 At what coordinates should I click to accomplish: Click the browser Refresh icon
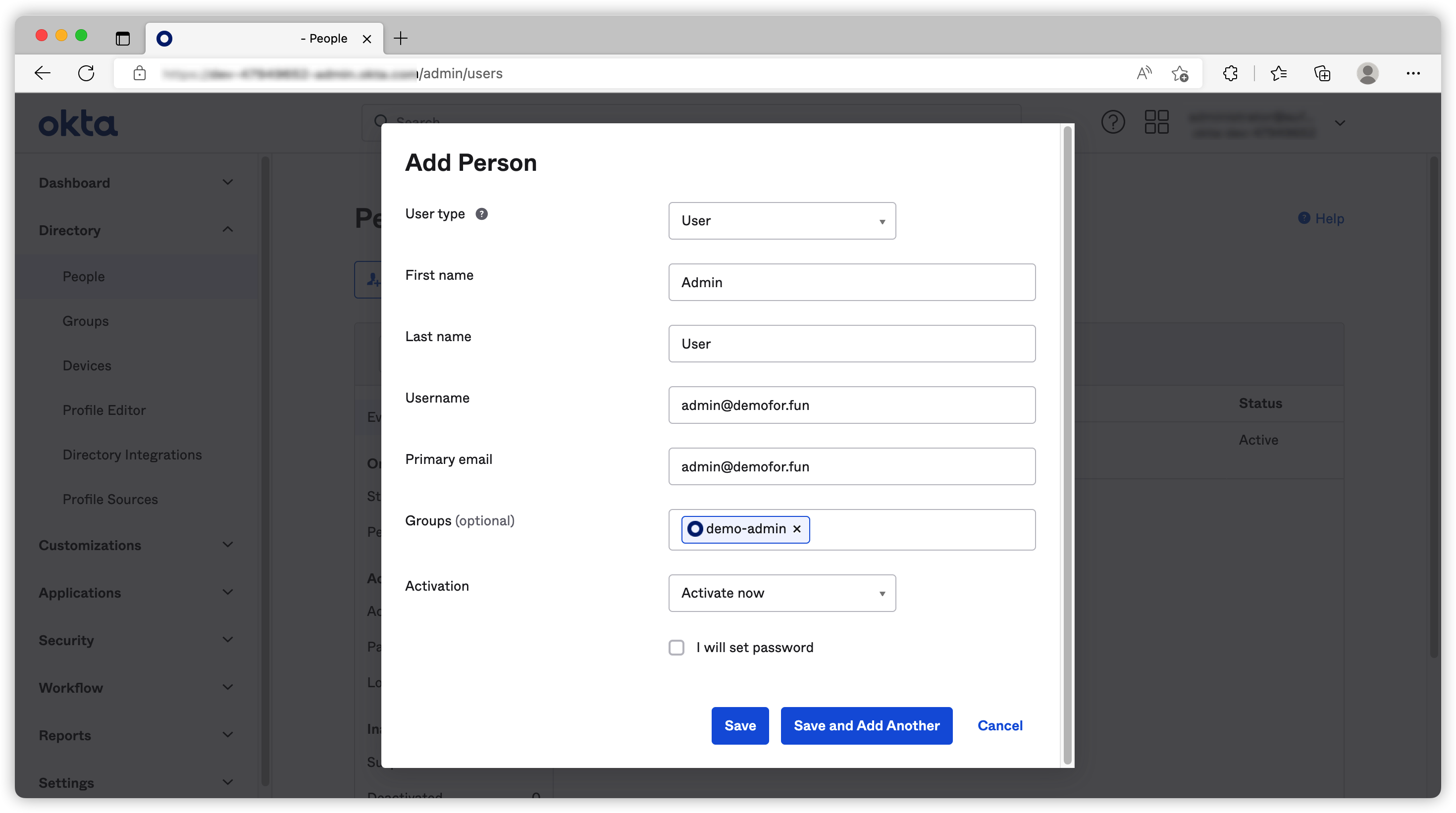click(86, 73)
